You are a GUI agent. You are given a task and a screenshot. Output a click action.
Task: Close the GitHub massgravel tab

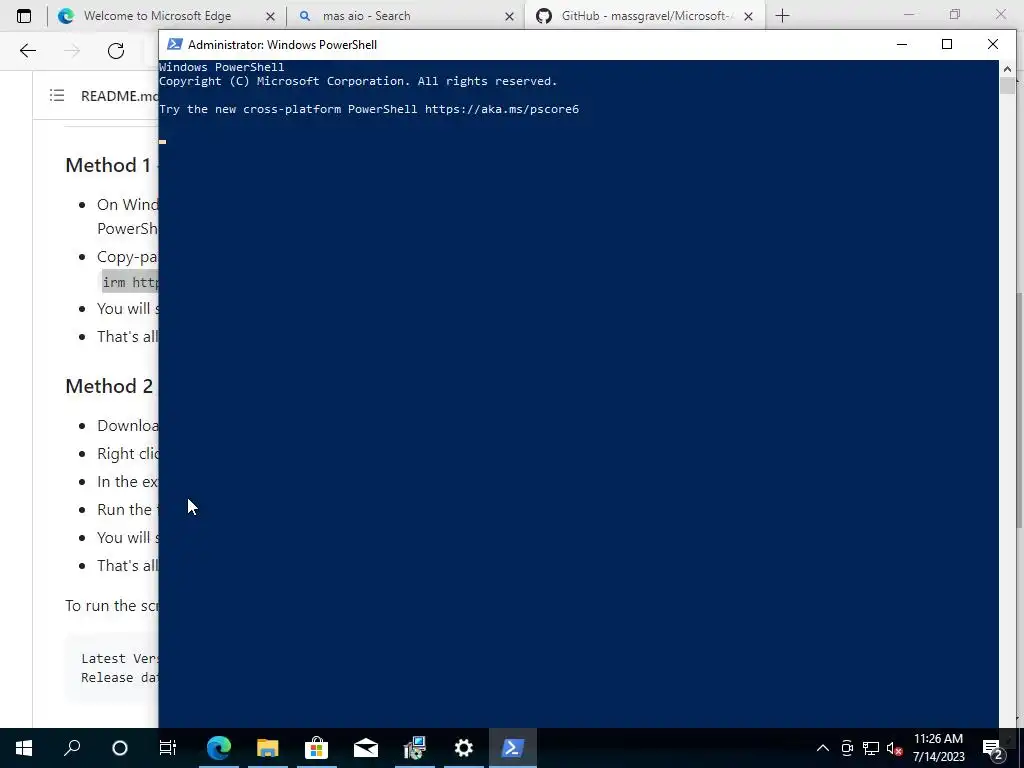coord(748,16)
